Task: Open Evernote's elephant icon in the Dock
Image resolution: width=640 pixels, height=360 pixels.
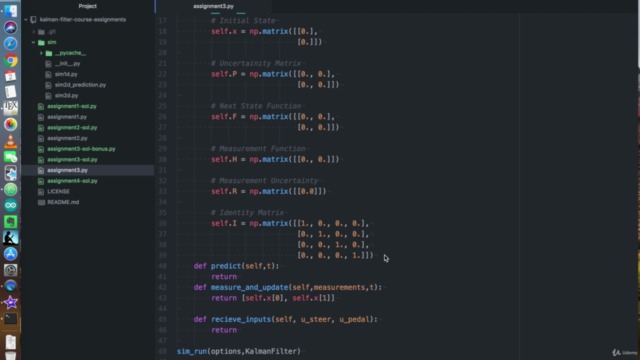Action: tap(11, 222)
